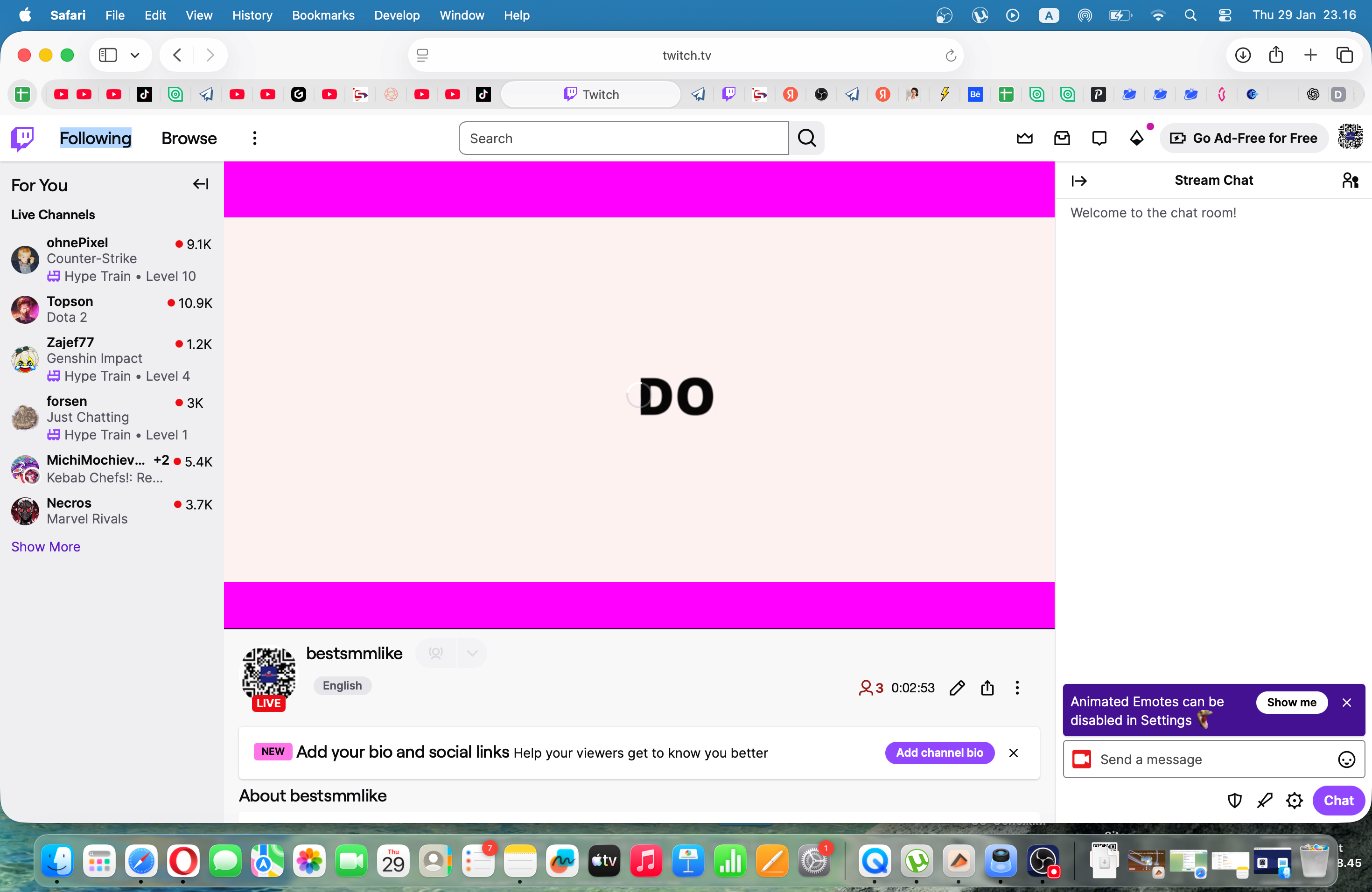Screen dimensions: 1372x892
Task: Click the Twitch search input field
Action: click(623, 138)
